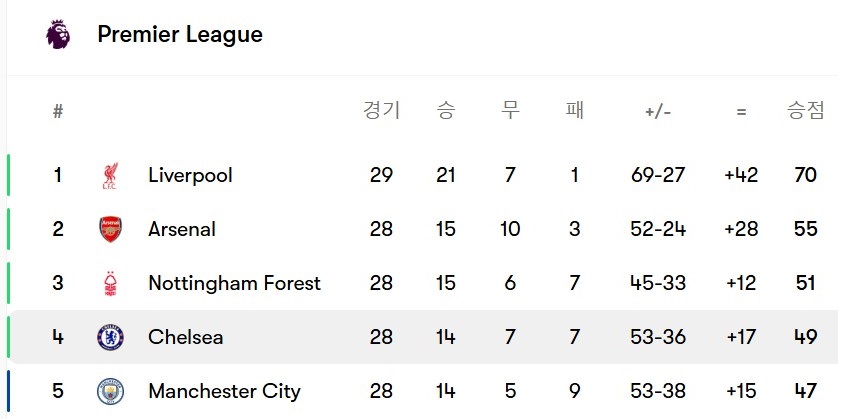Click the 패 losses column header
Screen dimensions: 841x419
tap(574, 111)
